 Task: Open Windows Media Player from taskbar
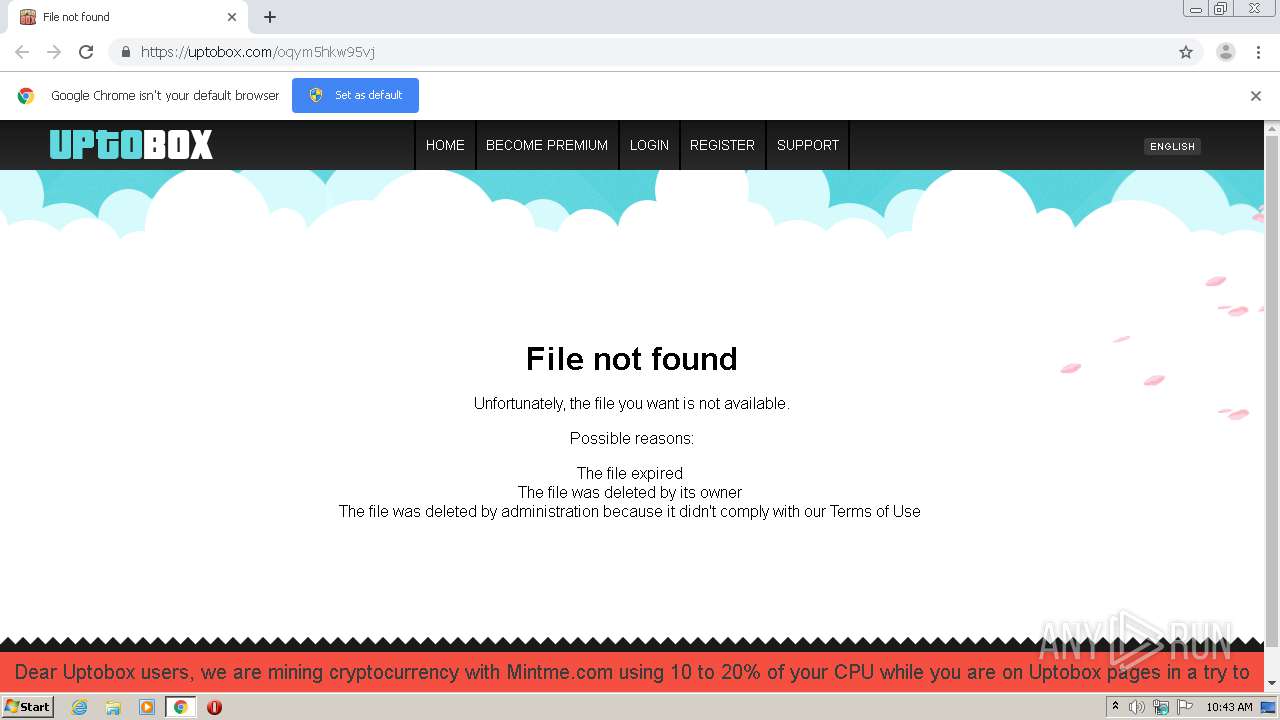(x=147, y=707)
